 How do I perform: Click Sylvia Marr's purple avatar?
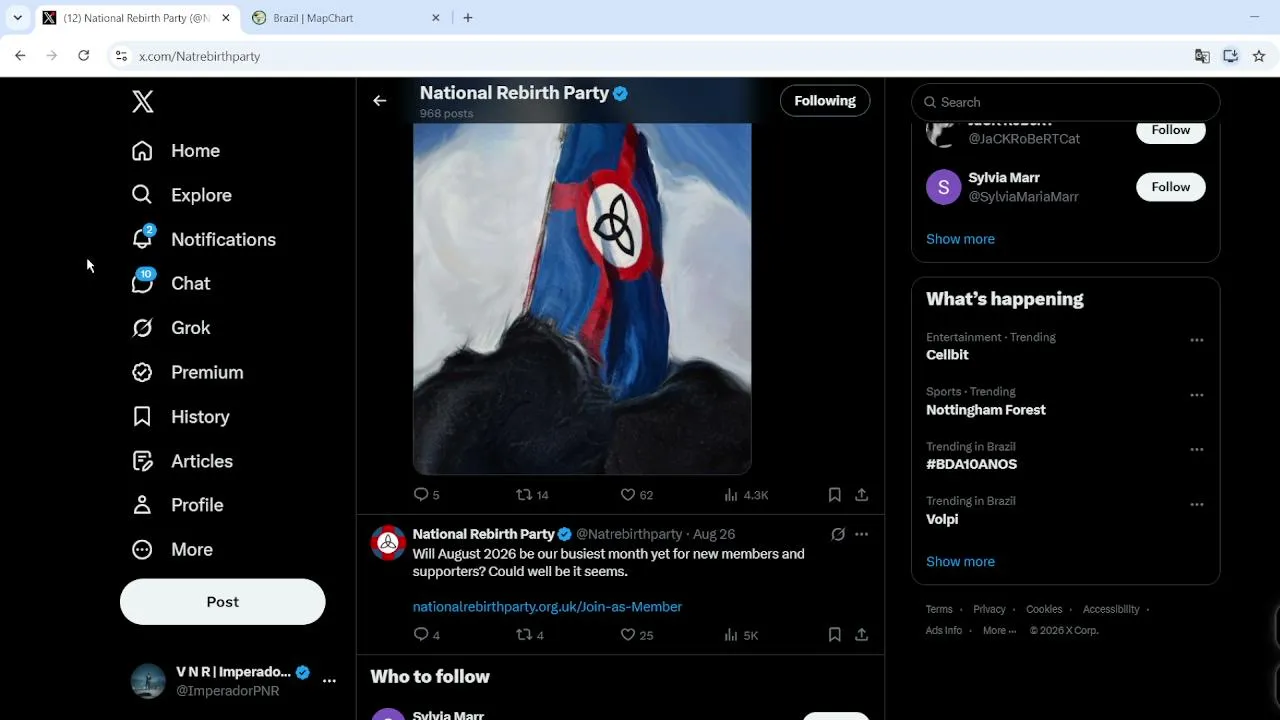[x=943, y=187]
